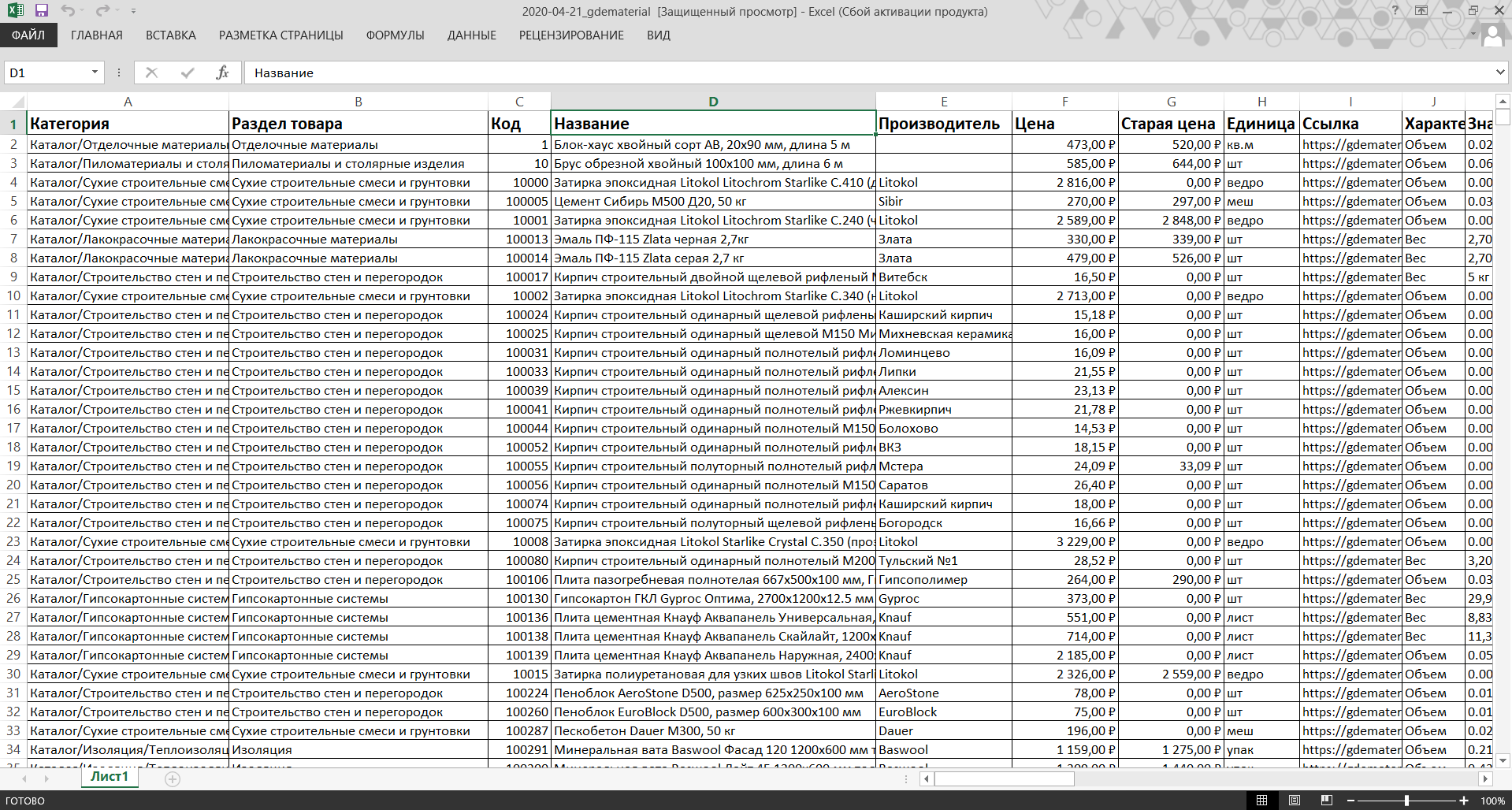Switch to Page Break Preview icon
The image size is (1512, 810).
(x=1327, y=801)
